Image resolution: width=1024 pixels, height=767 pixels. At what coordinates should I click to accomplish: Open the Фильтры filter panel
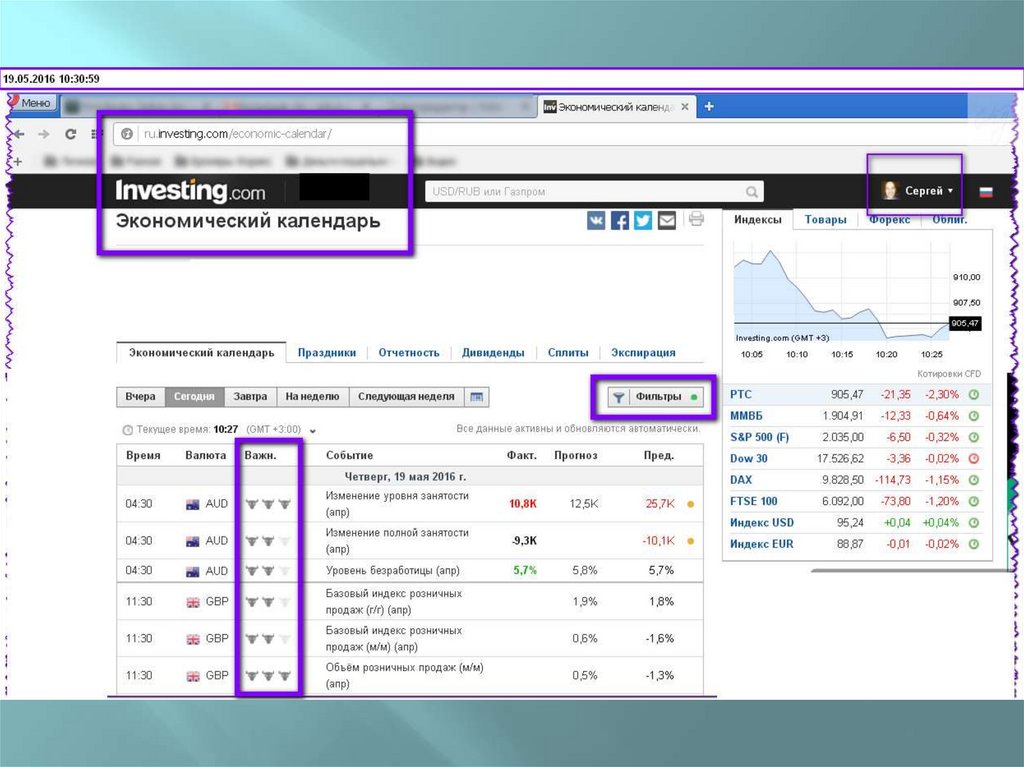tap(655, 397)
